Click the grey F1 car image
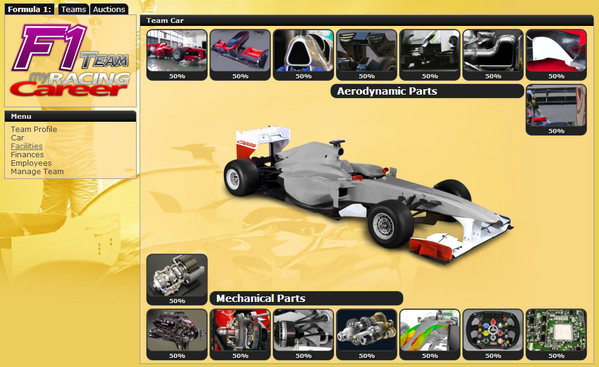This screenshot has width=599, height=367. tap(367, 195)
